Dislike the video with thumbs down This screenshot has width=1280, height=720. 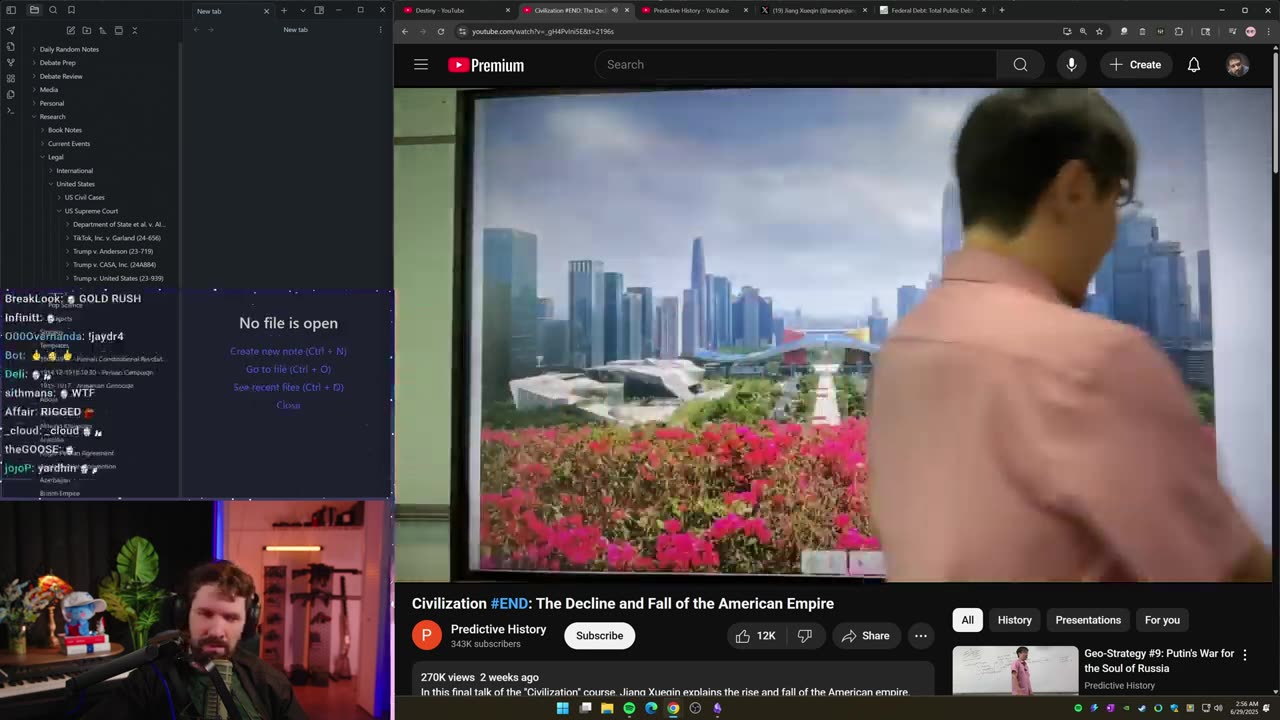[805, 636]
